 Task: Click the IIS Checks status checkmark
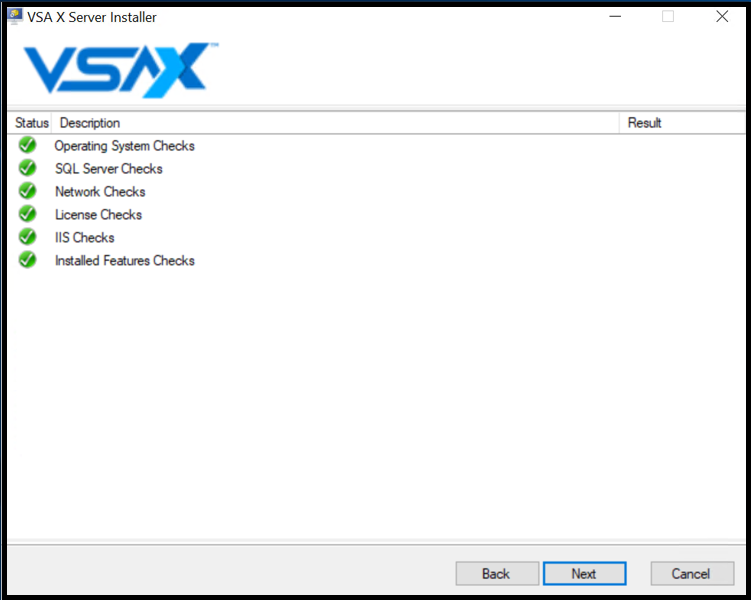[27, 237]
